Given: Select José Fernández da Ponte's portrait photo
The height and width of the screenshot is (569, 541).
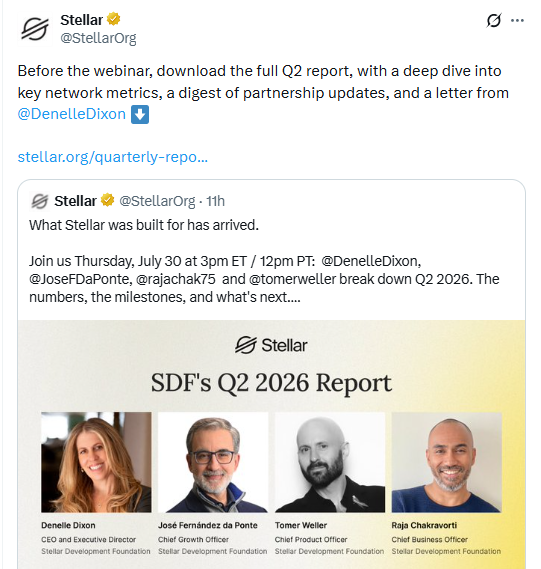Looking at the screenshot, I should (x=213, y=462).
